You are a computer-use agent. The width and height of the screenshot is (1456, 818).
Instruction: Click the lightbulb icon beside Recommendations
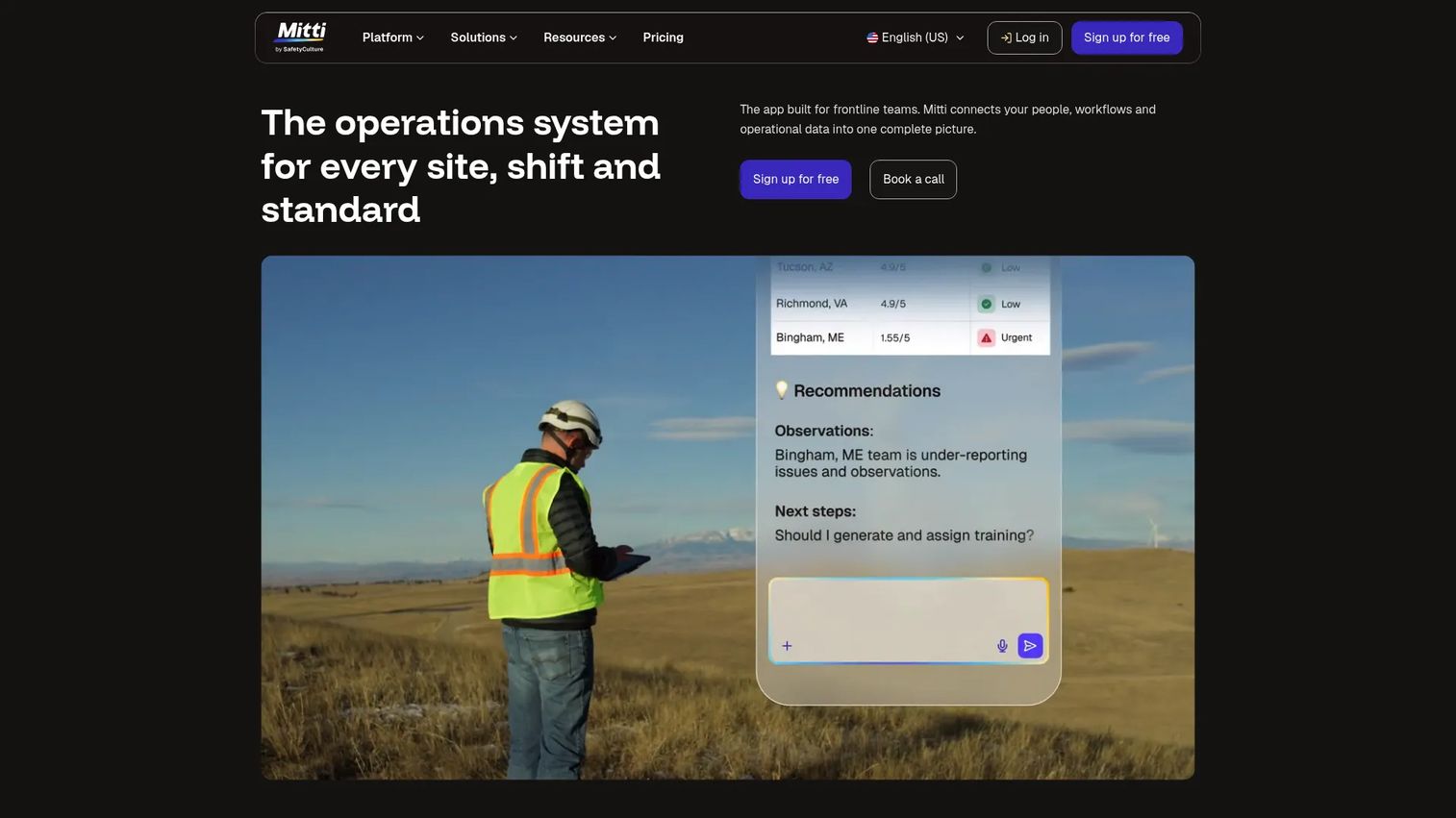[782, 390]
